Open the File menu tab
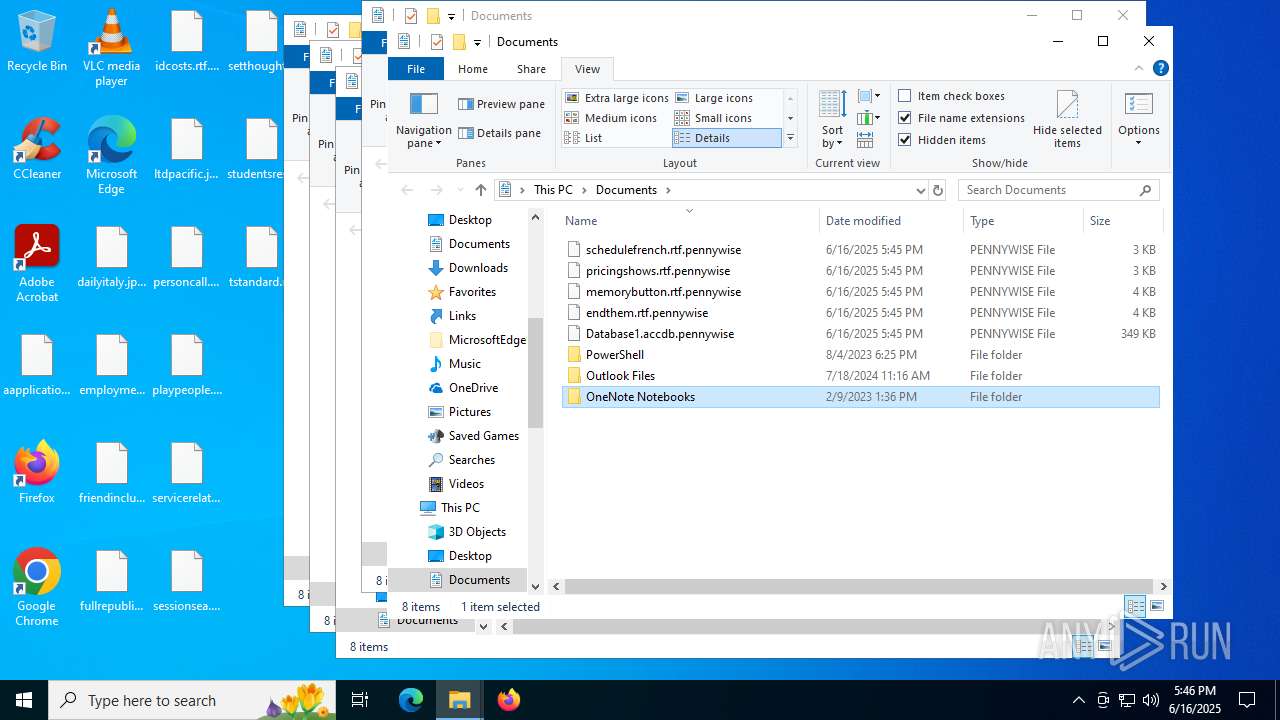This screenshot has height=720, width=1280. point(416,69)
